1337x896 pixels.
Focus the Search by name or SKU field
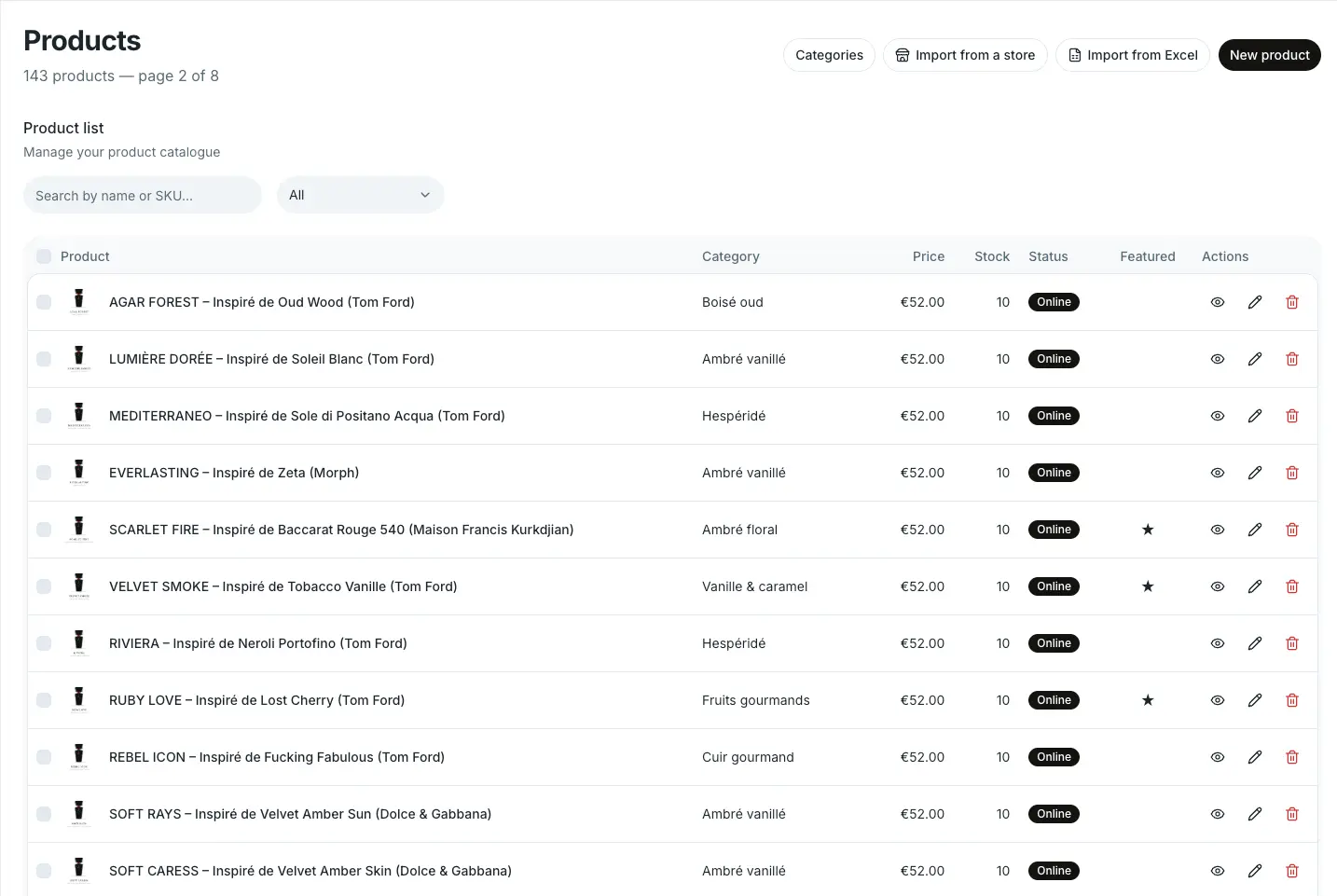click(143, 195)
